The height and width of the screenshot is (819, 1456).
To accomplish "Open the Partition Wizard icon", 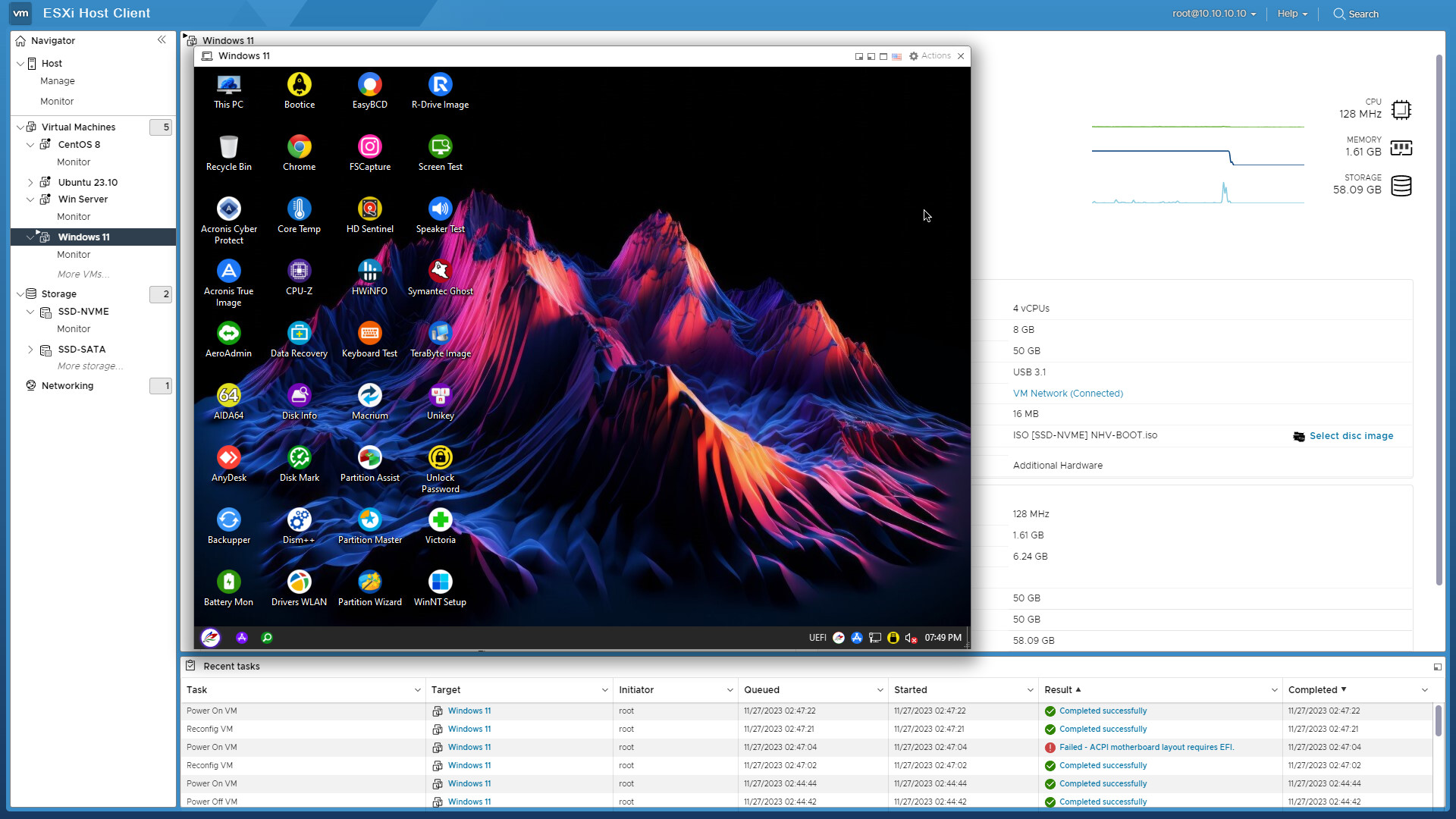I will point(369,582).
